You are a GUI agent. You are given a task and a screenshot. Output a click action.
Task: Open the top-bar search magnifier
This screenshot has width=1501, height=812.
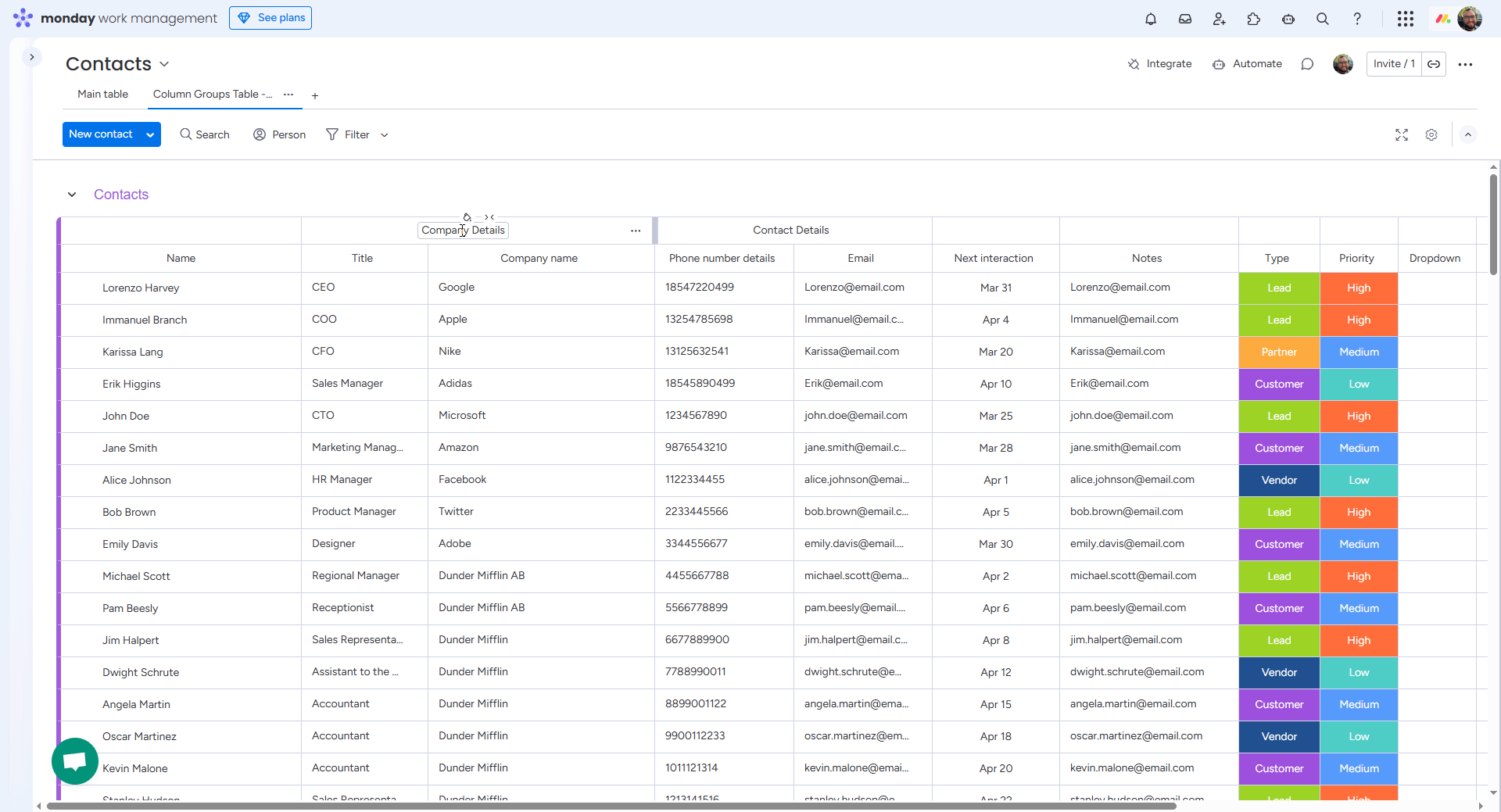pos(1322,19)
